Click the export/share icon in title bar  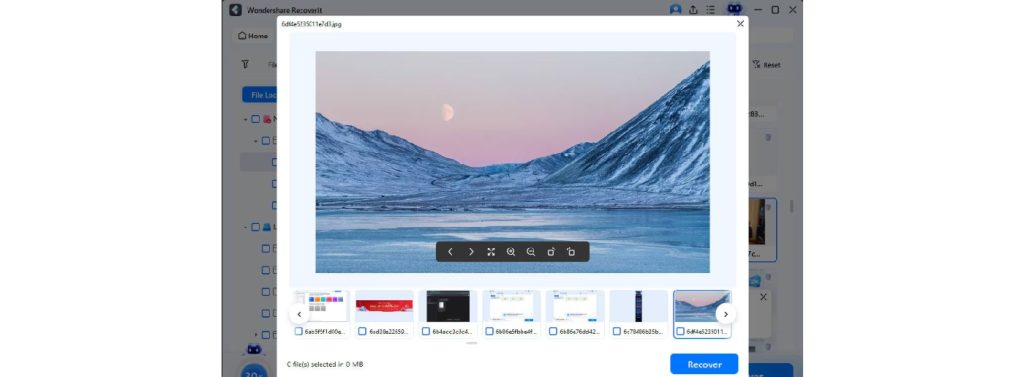(x=694, y=10)
